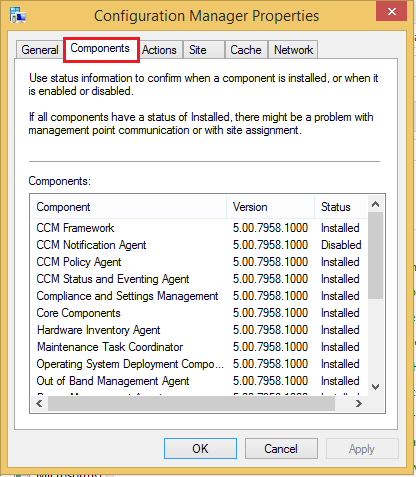The height and width of the screenshot is (477, 416).
Task: Click version of Hardware Inventory Agent
Action: 270,330
